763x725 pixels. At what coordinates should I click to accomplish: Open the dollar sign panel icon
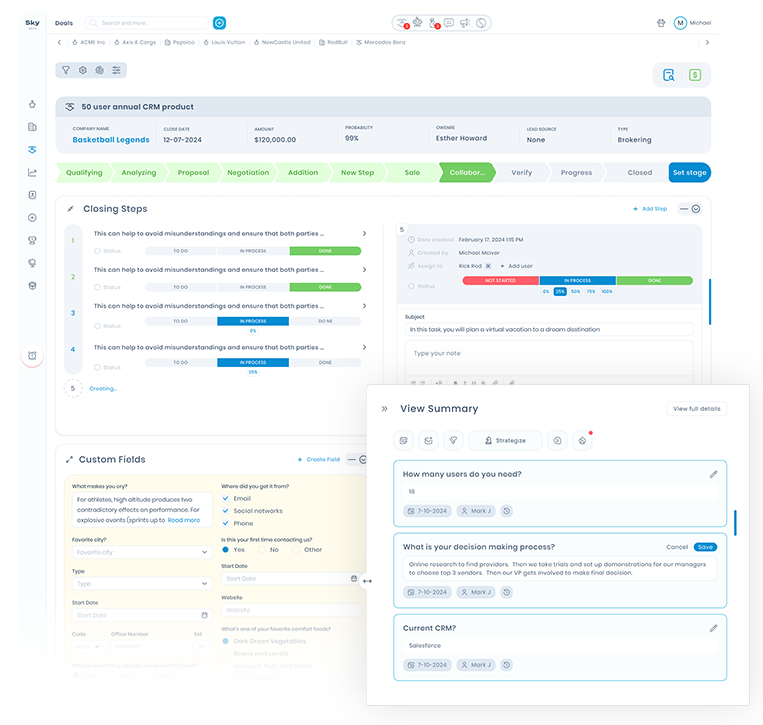pyautogui.click(x=694, y=75)
